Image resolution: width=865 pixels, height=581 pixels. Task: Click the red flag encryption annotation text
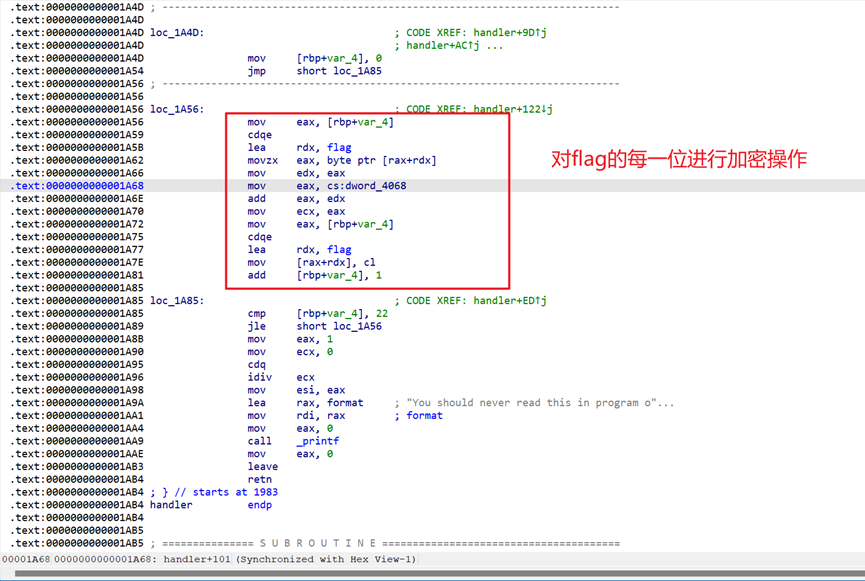pos(678,160)
